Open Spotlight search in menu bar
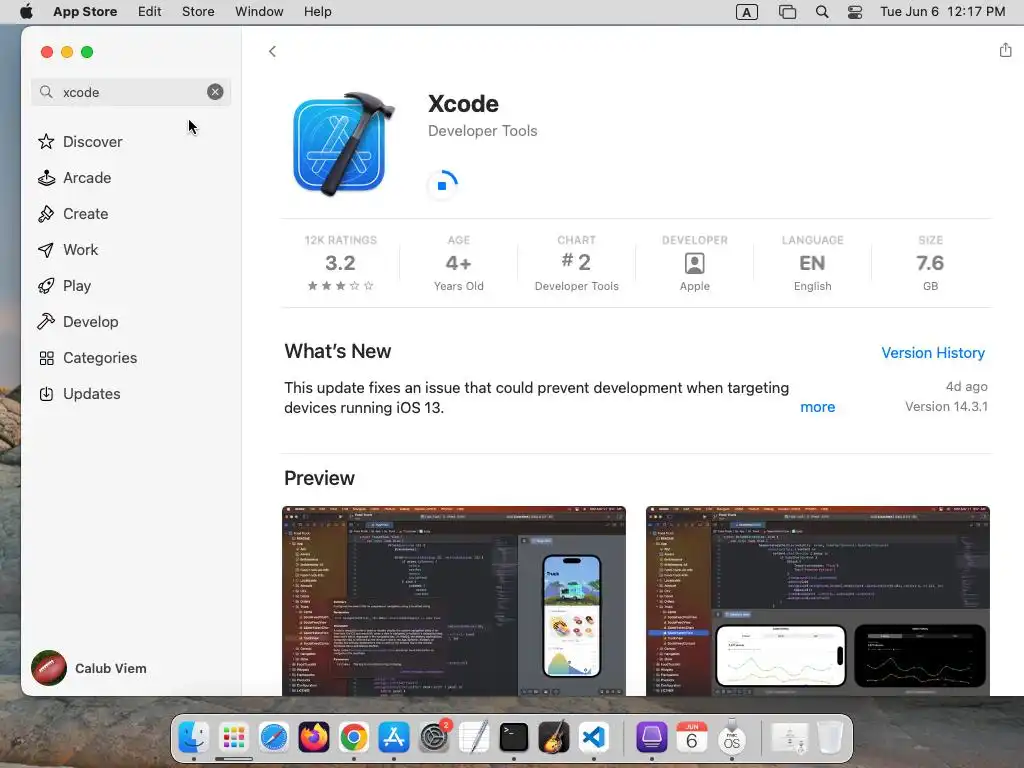Image resolution: width=1024 pixels, height=768 pixels. point(822,12)
